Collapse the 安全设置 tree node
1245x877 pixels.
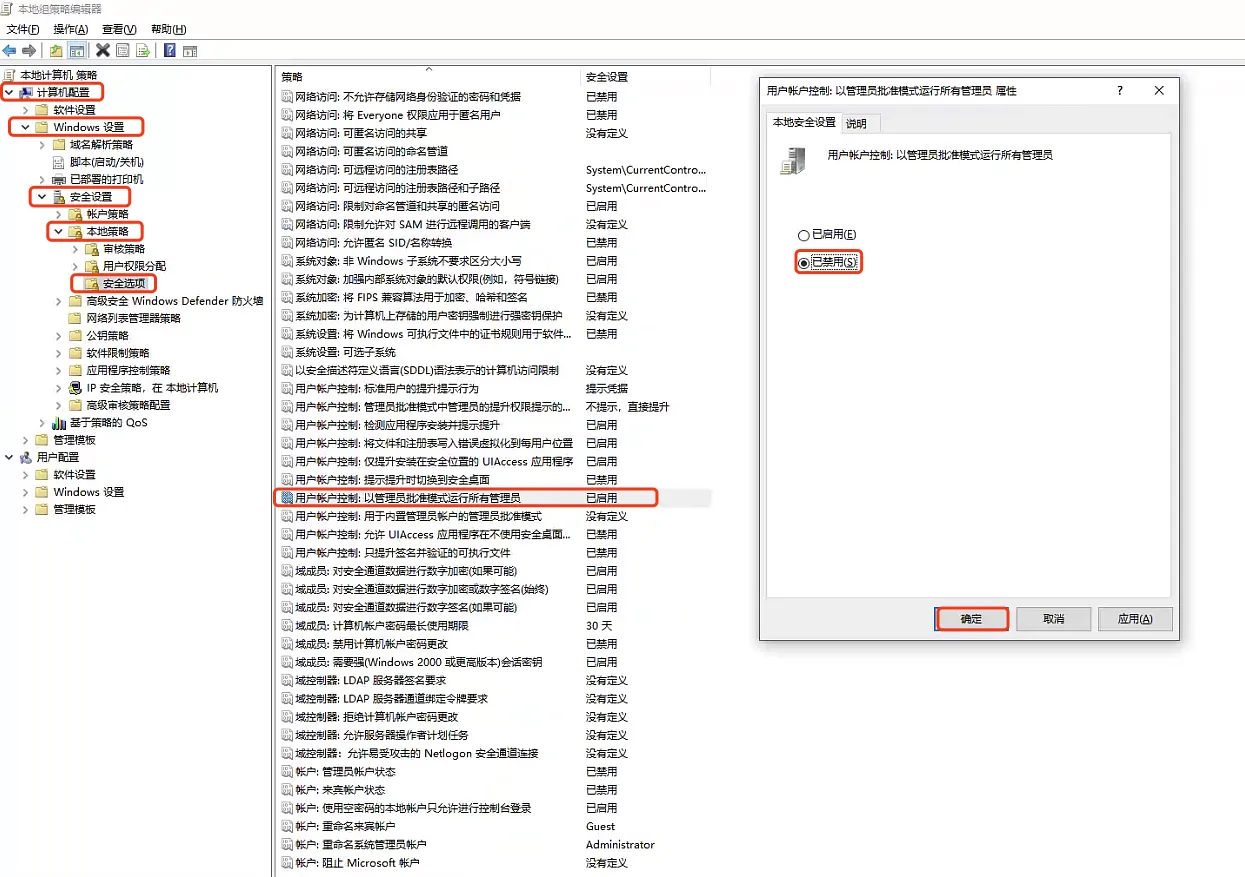pos(41,197)
